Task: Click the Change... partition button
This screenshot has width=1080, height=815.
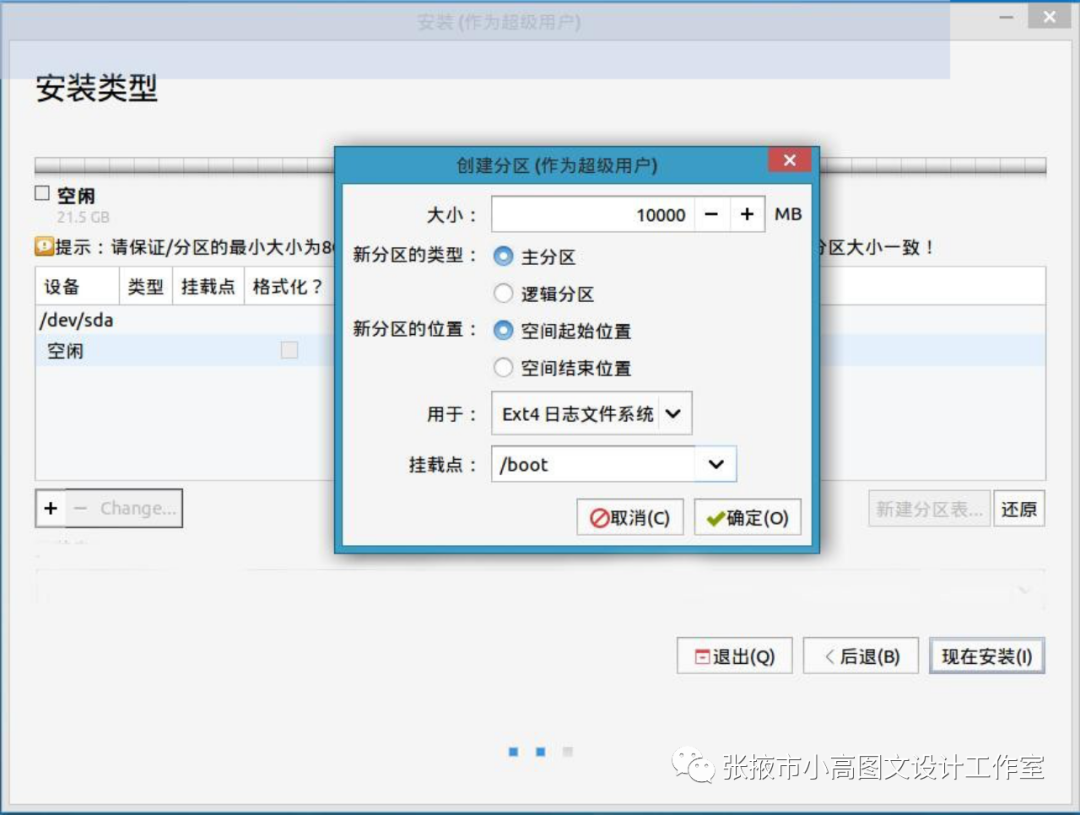Action: [x=138, y=508]
